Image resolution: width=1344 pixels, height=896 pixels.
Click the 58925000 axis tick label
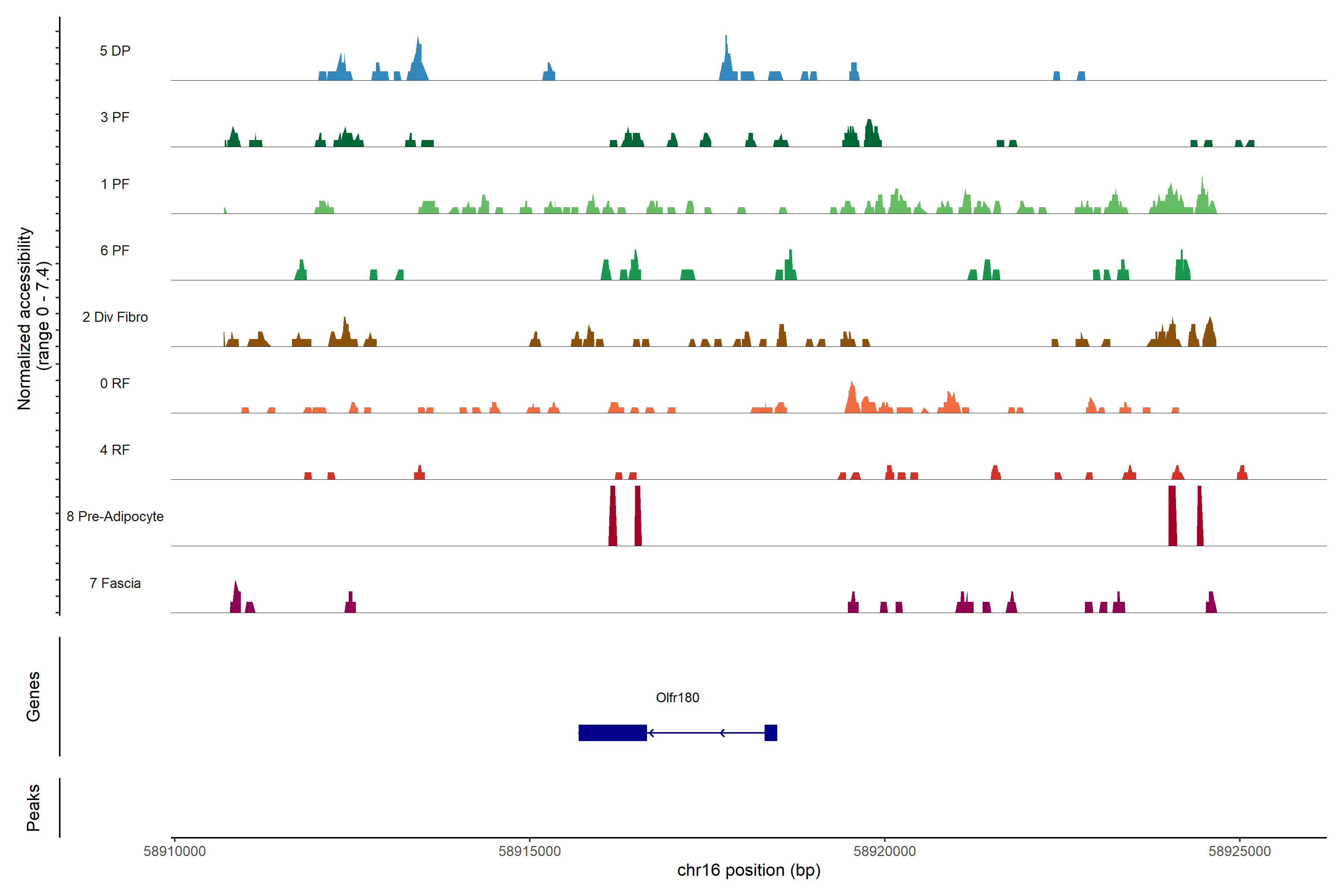pos(1239,851)
